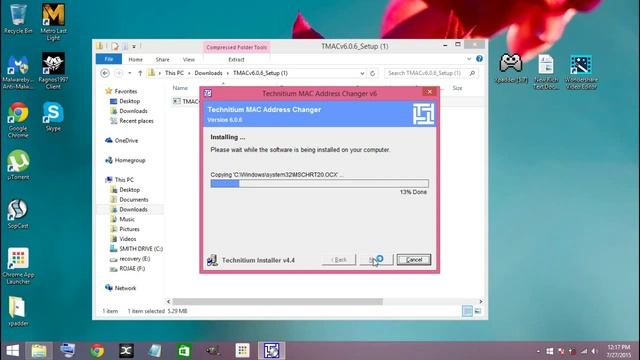Open xpadder folder on desktop
Viewport: 640px width, 360px height.
point(18,311)
